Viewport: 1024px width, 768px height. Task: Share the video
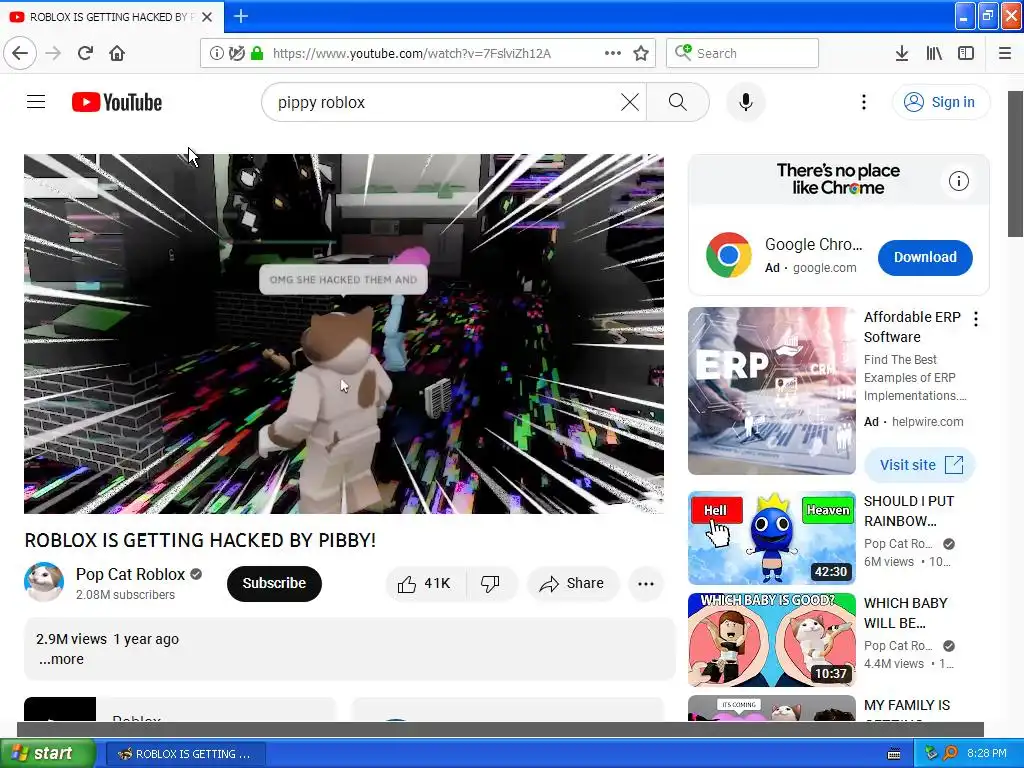tap(572, 583)
